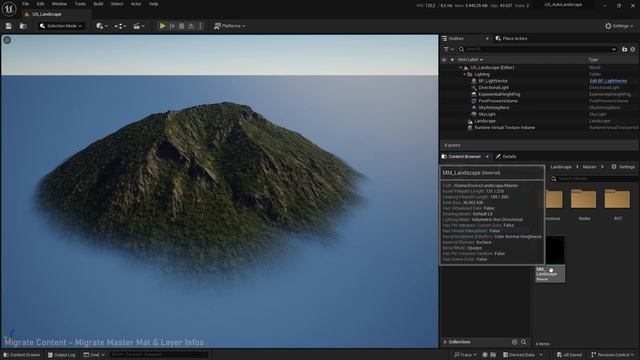Select the Landscape actor
The image size is (640, 360).
point(484,121)
